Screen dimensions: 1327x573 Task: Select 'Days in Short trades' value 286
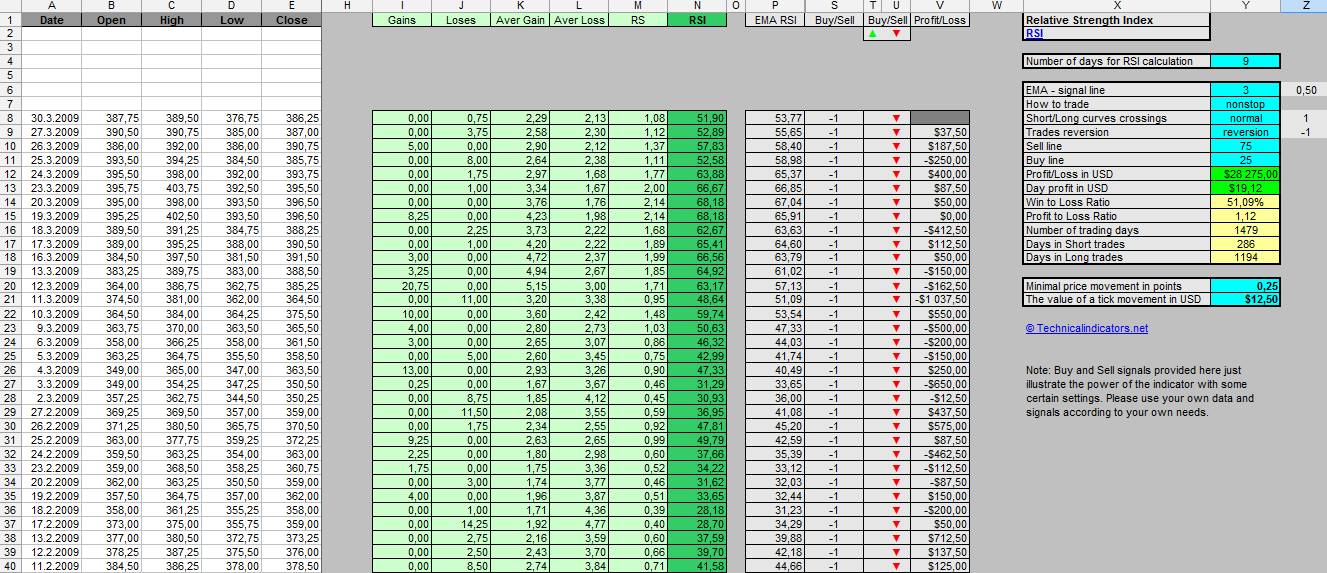(x=1245, y=244)
